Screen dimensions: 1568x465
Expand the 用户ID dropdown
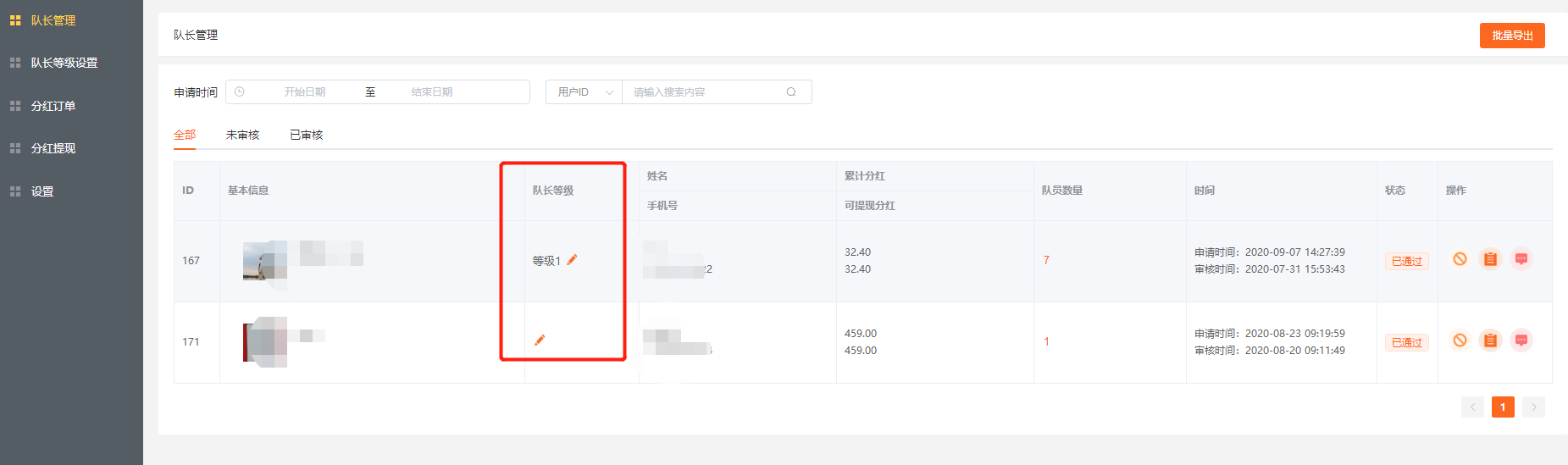[x=584, y=92]
